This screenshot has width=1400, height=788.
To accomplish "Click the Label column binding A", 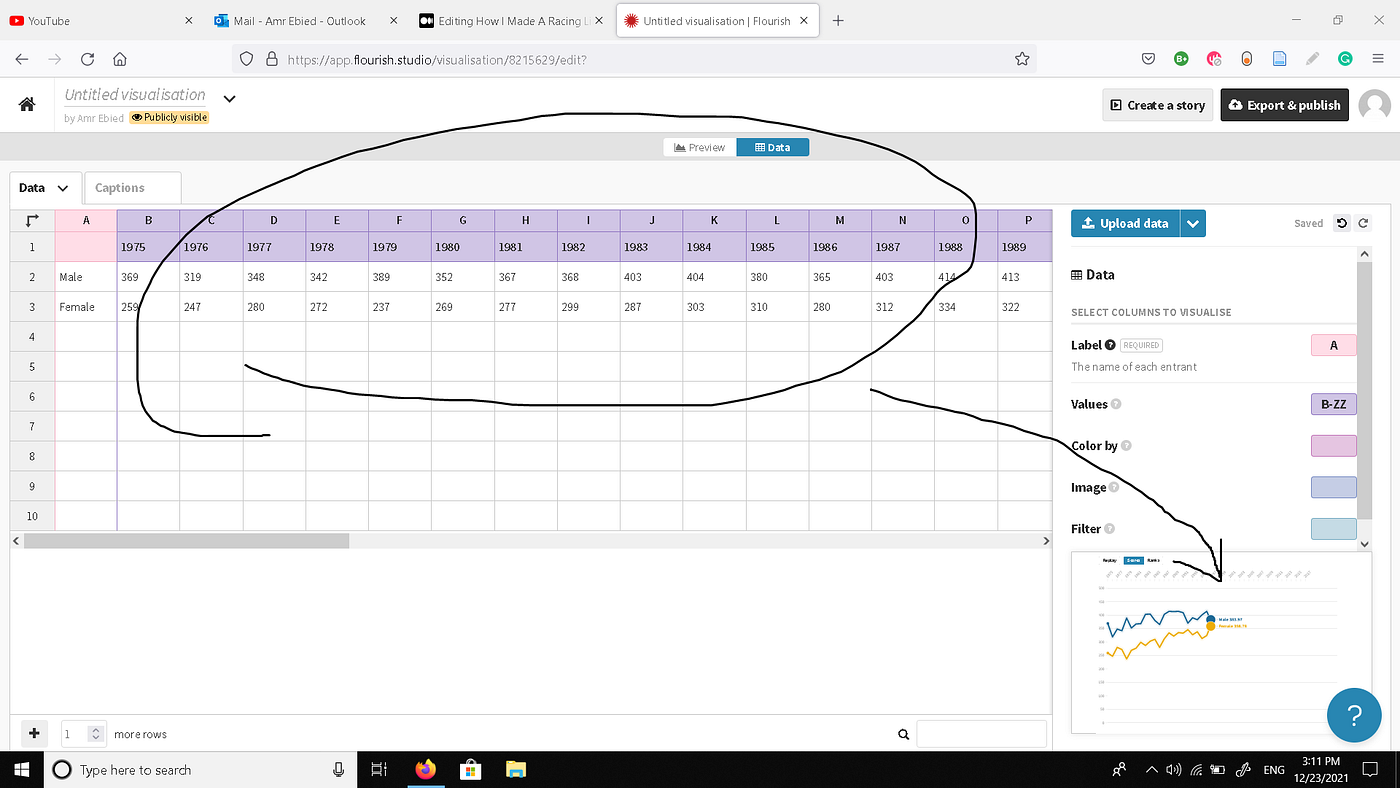I will (1333, 345).
